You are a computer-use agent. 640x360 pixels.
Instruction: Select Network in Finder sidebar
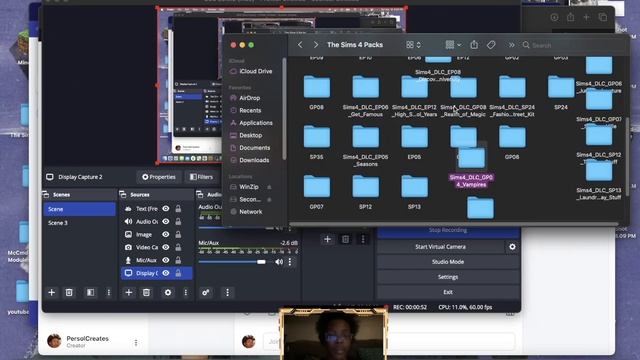click(x=246, y=212)
